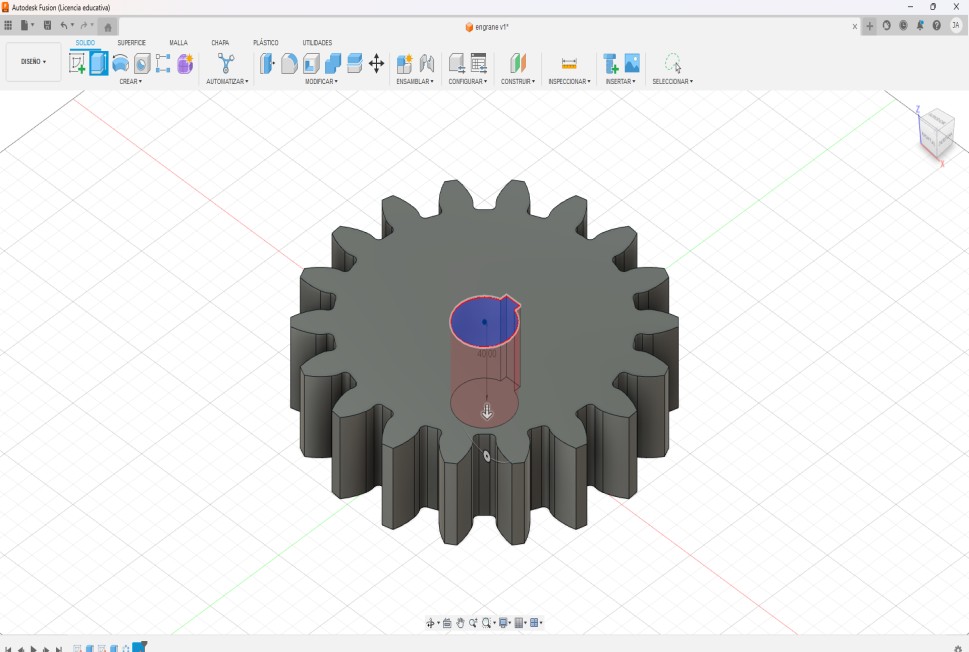
Task: Expand the CREAR menu
Action: pos(130,82)
